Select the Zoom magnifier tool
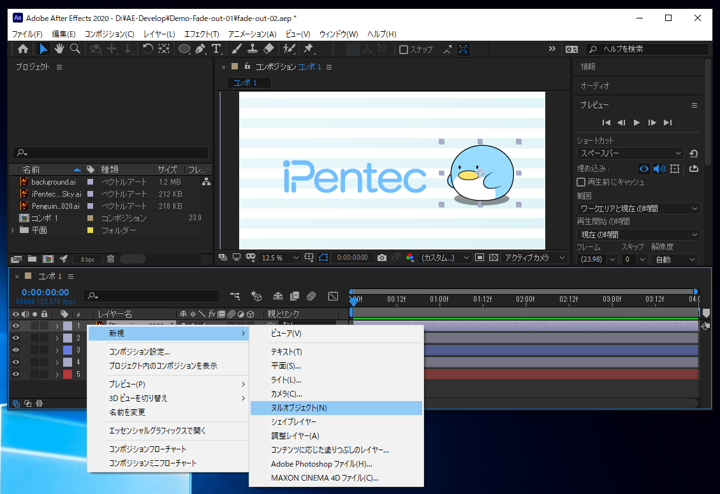Screen dimensions: 720x494 75,49
